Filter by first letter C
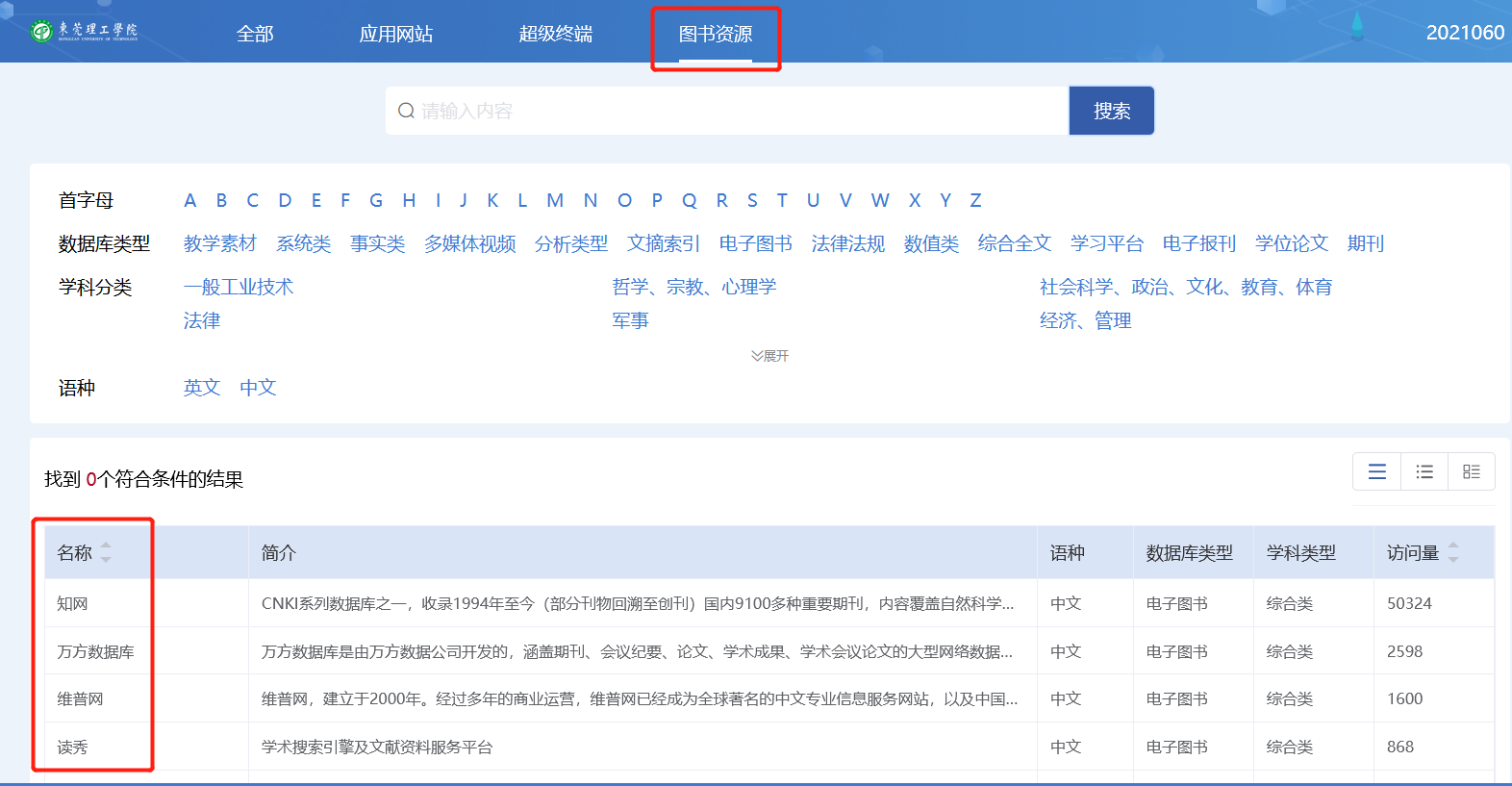 pyautogui.click(x=253, y=200)
